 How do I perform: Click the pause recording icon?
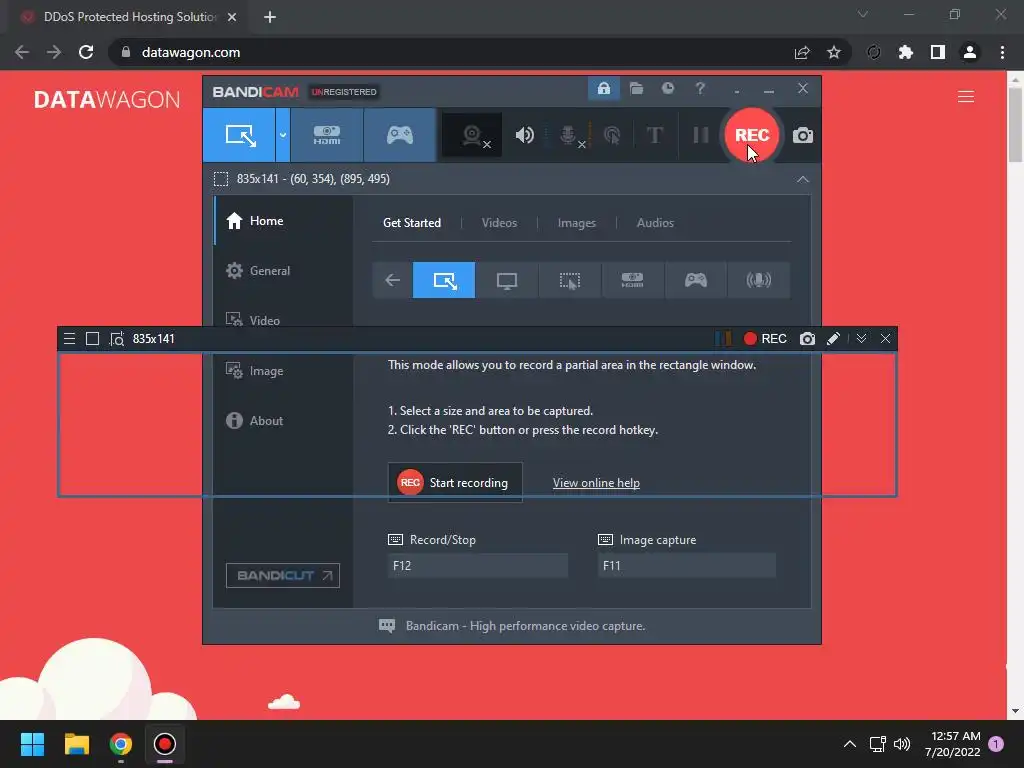coord(701,135)
